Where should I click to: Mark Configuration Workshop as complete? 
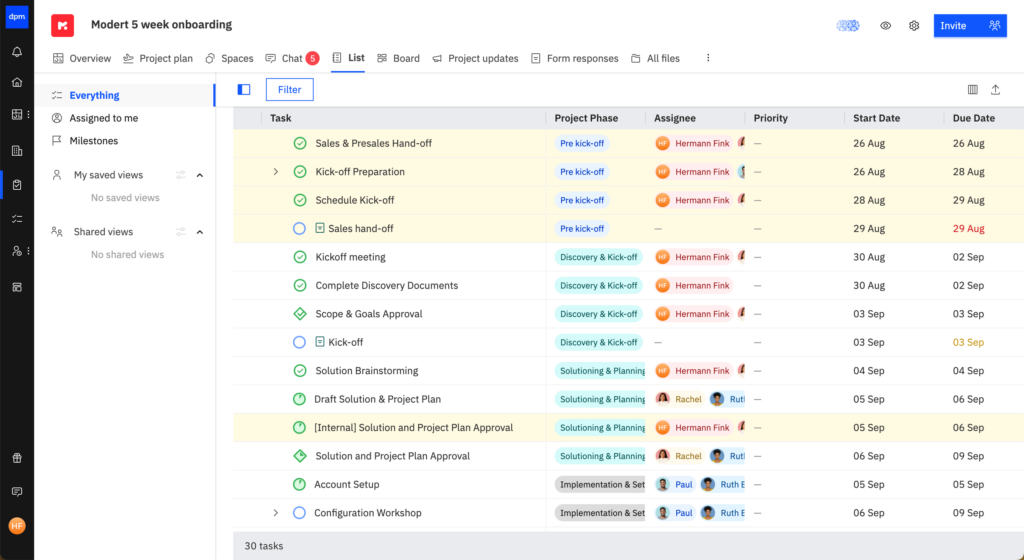[299, 512]
